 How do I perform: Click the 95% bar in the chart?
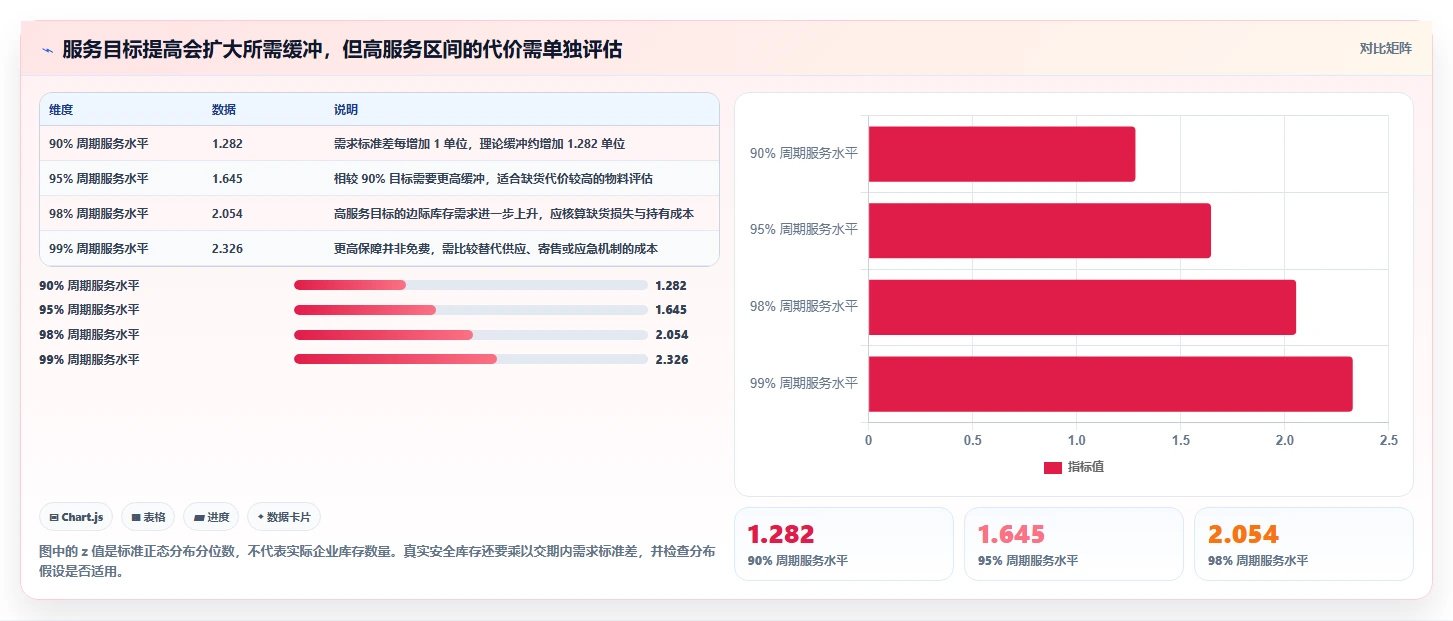click(x=1039, y=230)
